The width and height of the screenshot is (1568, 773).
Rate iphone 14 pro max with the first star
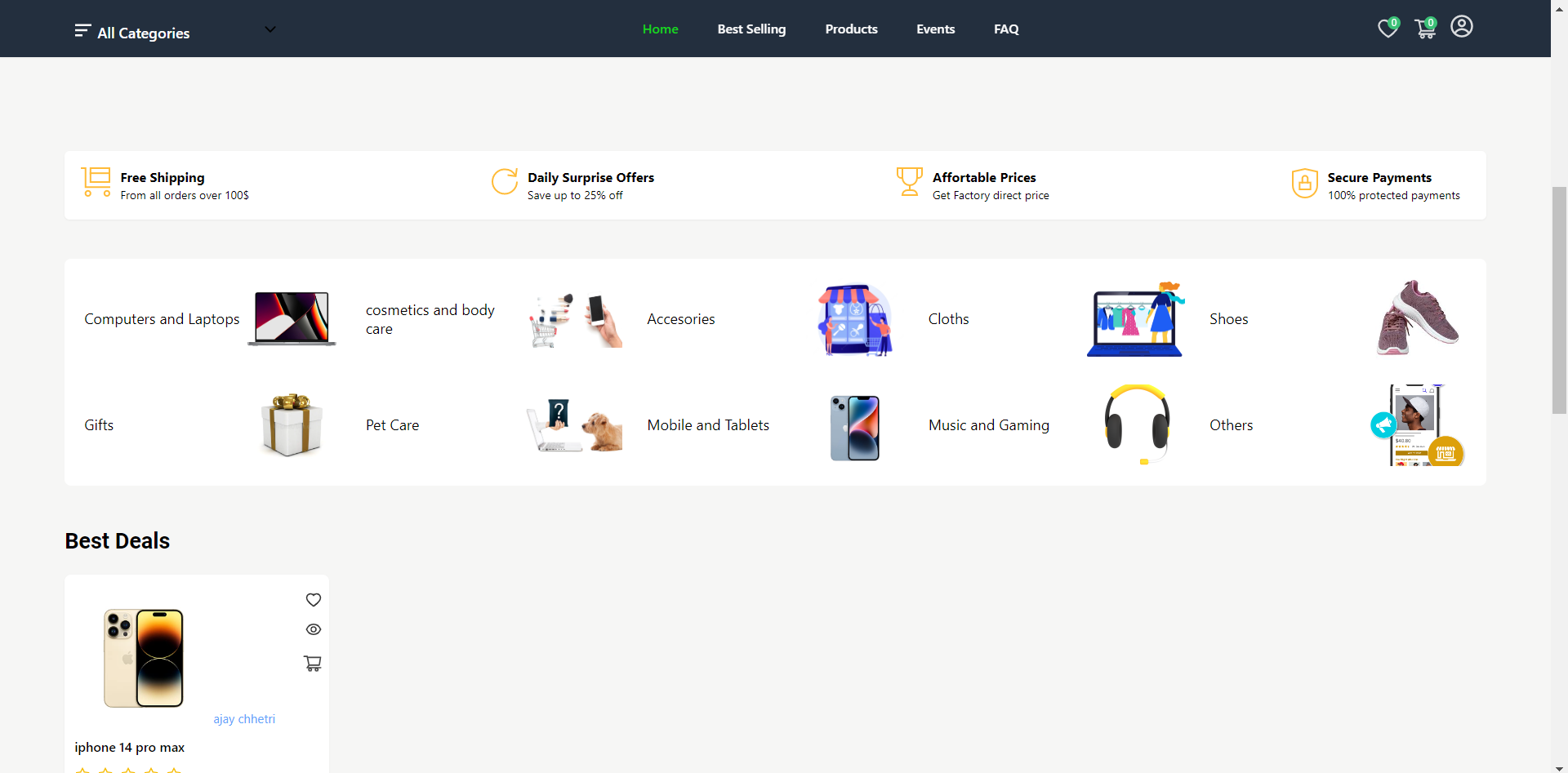[82, 769]
